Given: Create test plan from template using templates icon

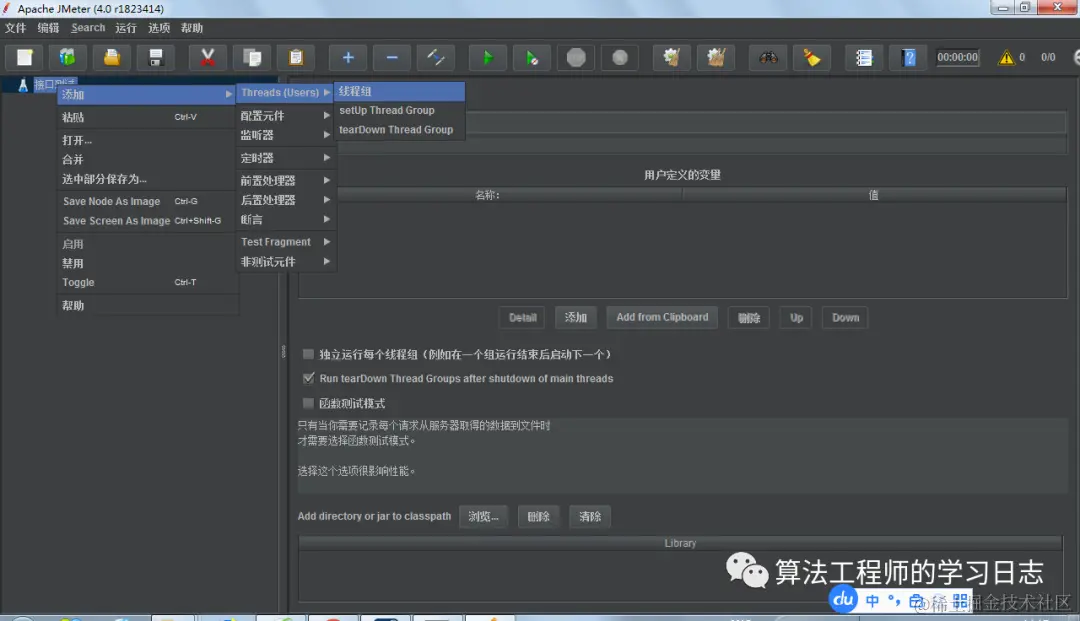Looking at the screenshot, I should pyautogui.click(x=68, y=57).
